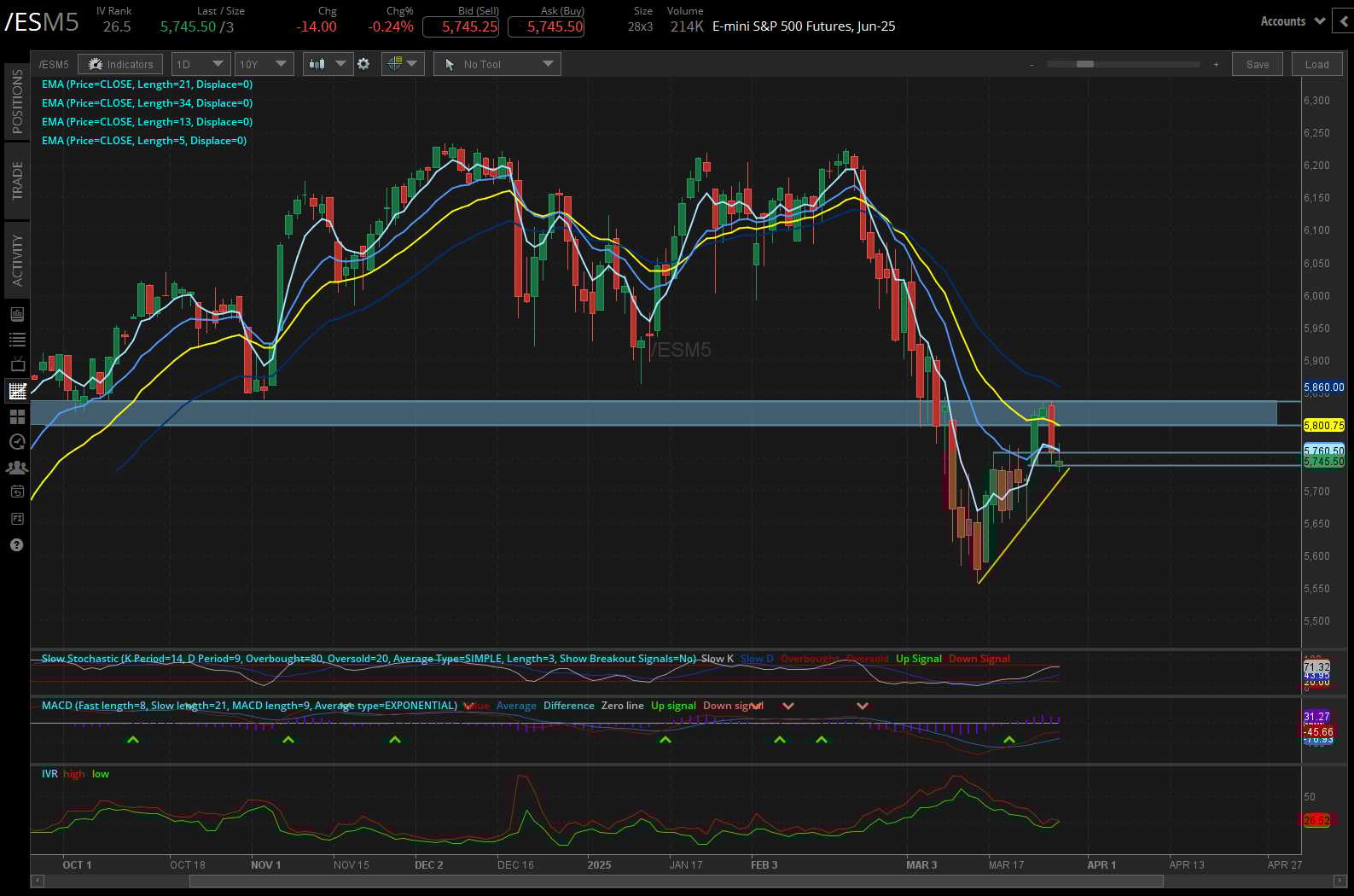Click the zoom out minus icon

(1031, 65)
